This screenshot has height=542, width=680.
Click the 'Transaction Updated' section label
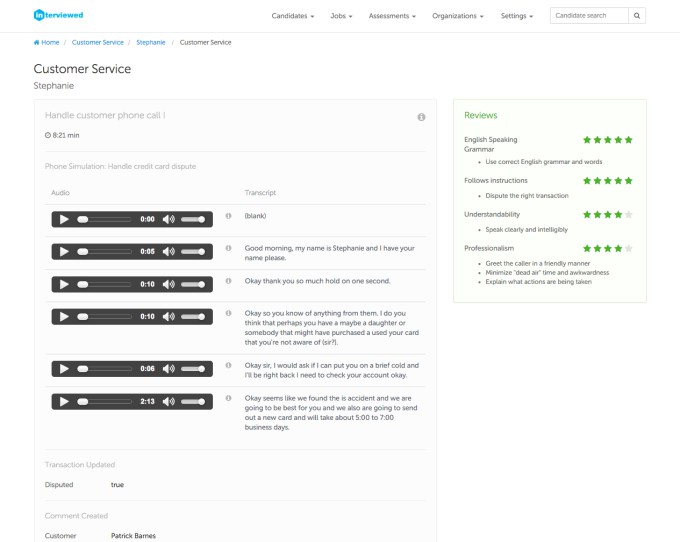[x=80, y=465]
